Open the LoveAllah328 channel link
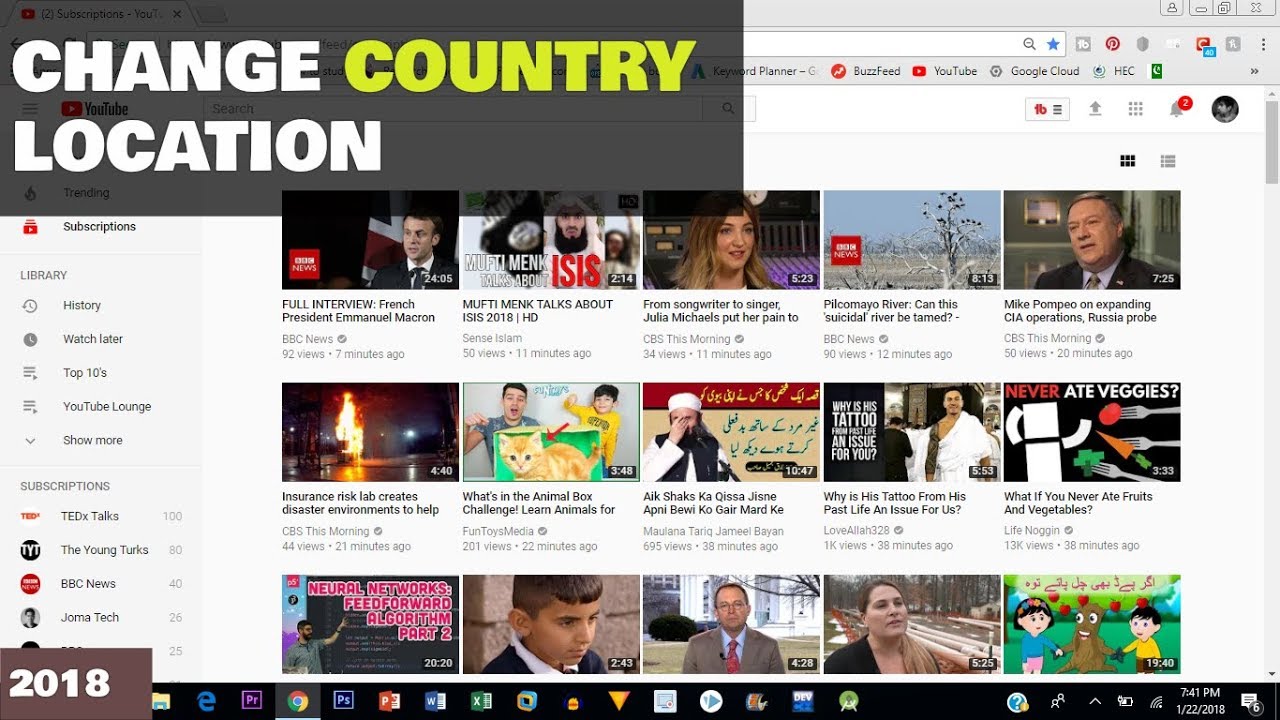Viewport: 1280px width, 720px height. pos(856,531)
